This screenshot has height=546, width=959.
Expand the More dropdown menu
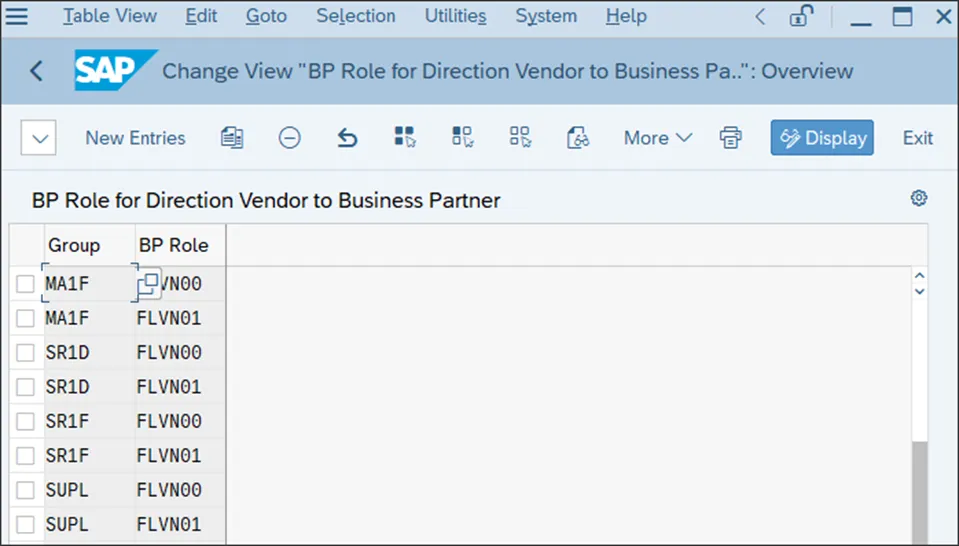[x=657, y=138]
